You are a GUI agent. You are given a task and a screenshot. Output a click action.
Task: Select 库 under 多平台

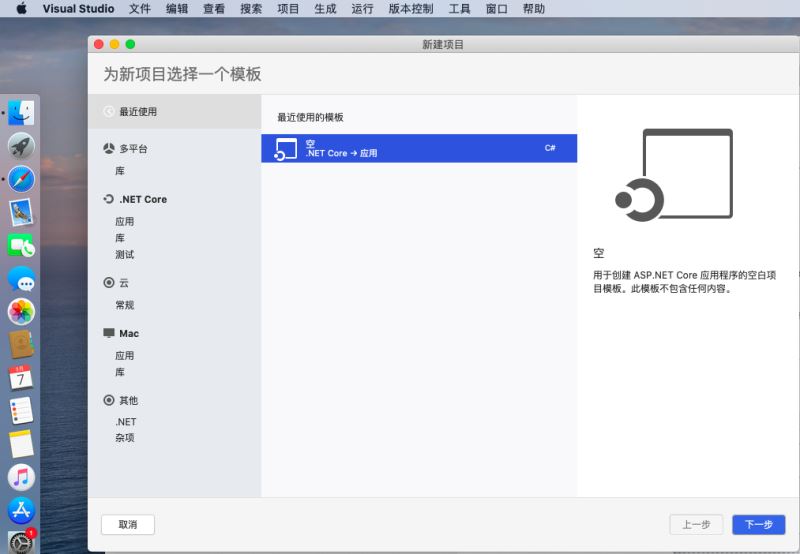tap(120, 171)
